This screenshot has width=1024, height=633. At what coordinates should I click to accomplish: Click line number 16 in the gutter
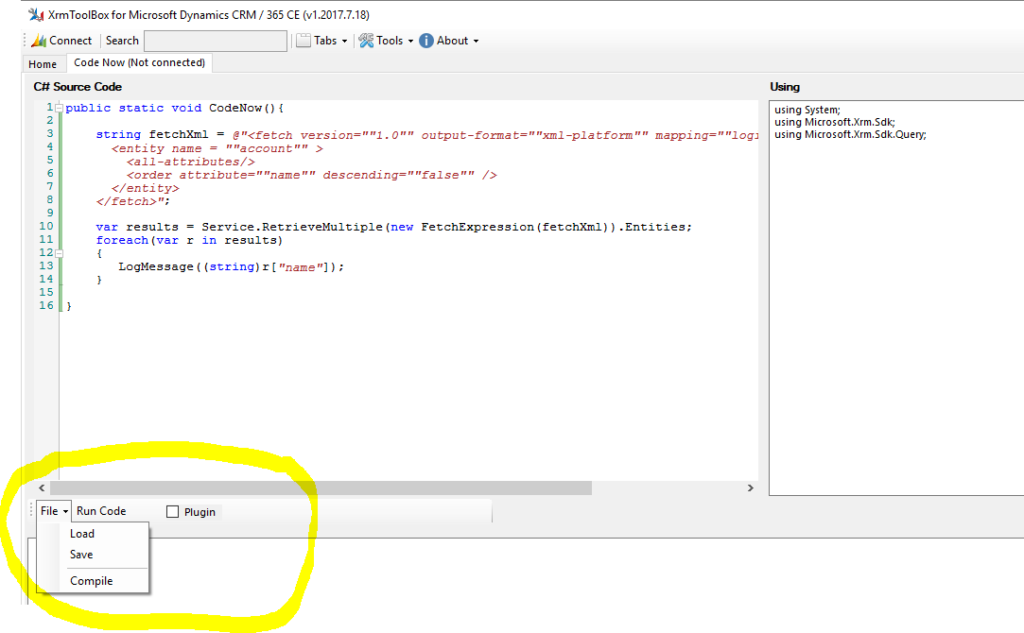point(46,305)
